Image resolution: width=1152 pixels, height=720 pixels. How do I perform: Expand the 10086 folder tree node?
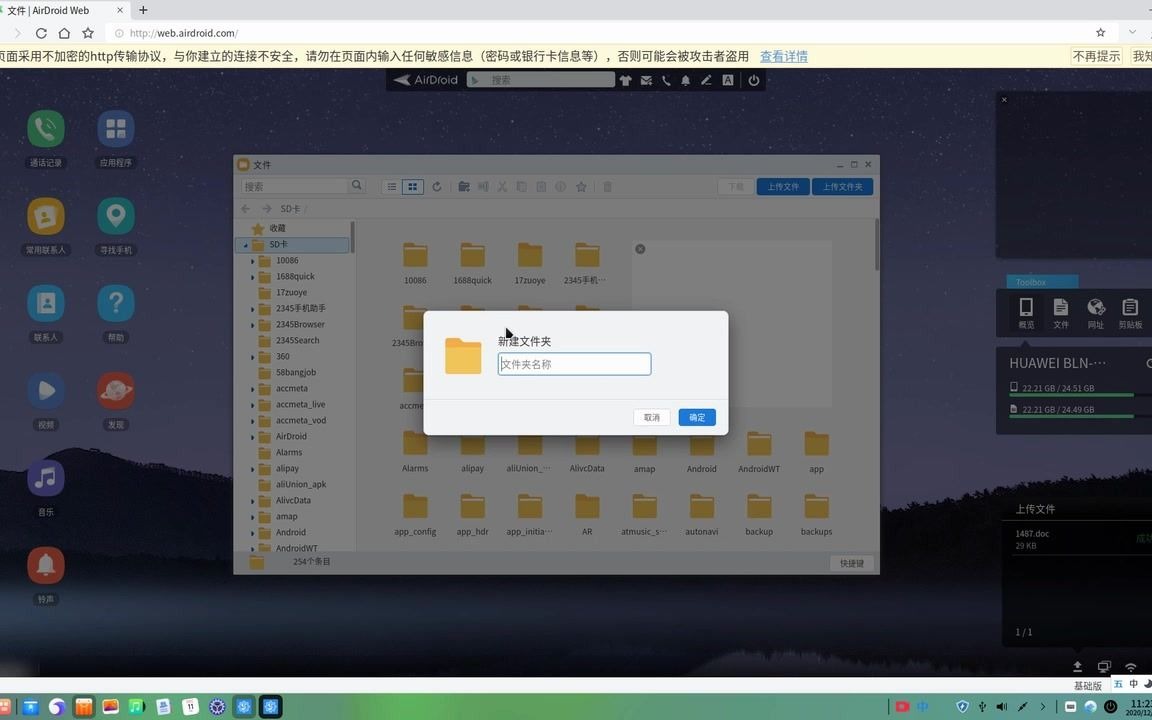click(x=252, y=261)
